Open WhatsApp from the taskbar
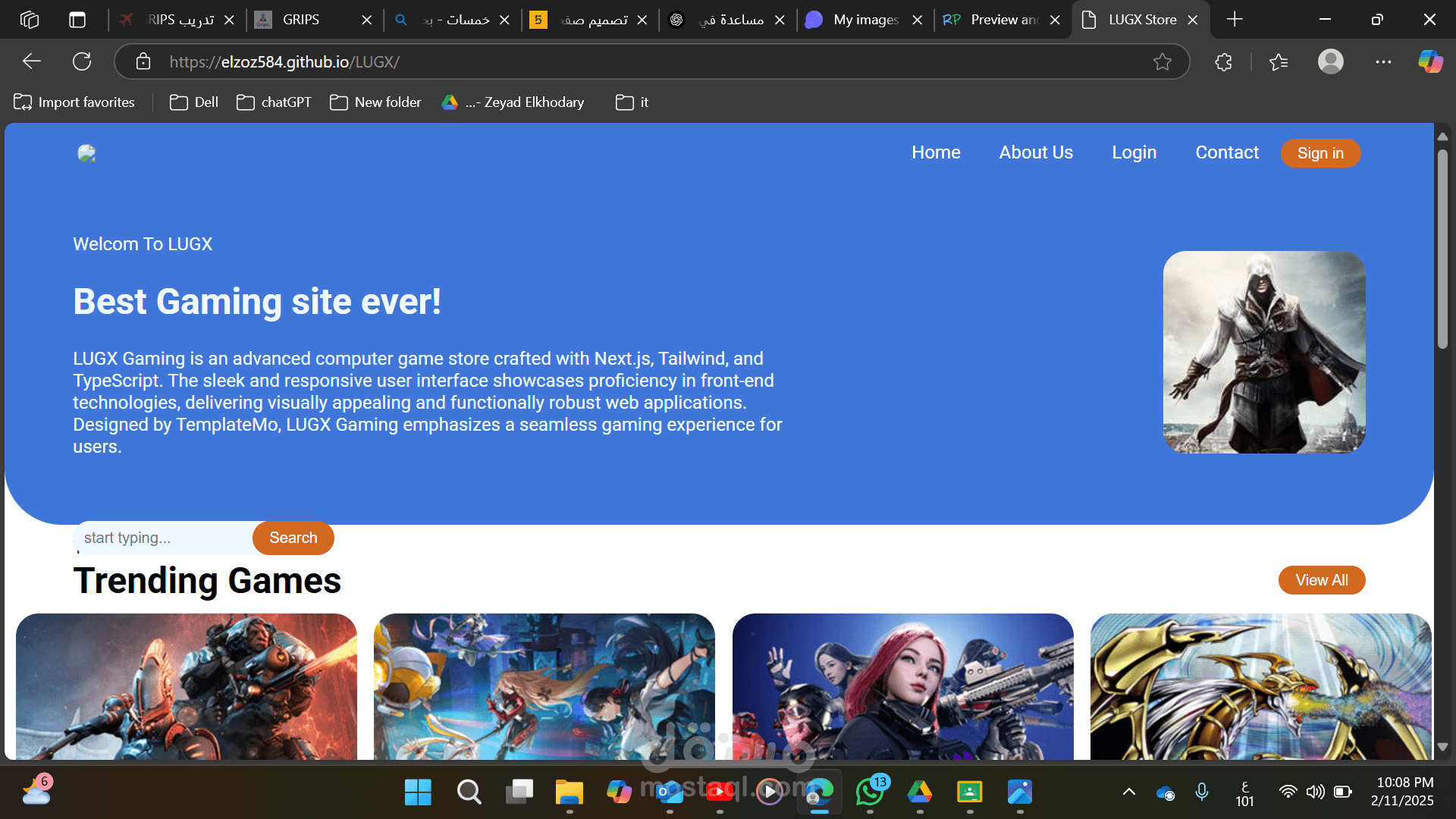Viewport: 1456px width, 819px height. click(x=870, y=792)
